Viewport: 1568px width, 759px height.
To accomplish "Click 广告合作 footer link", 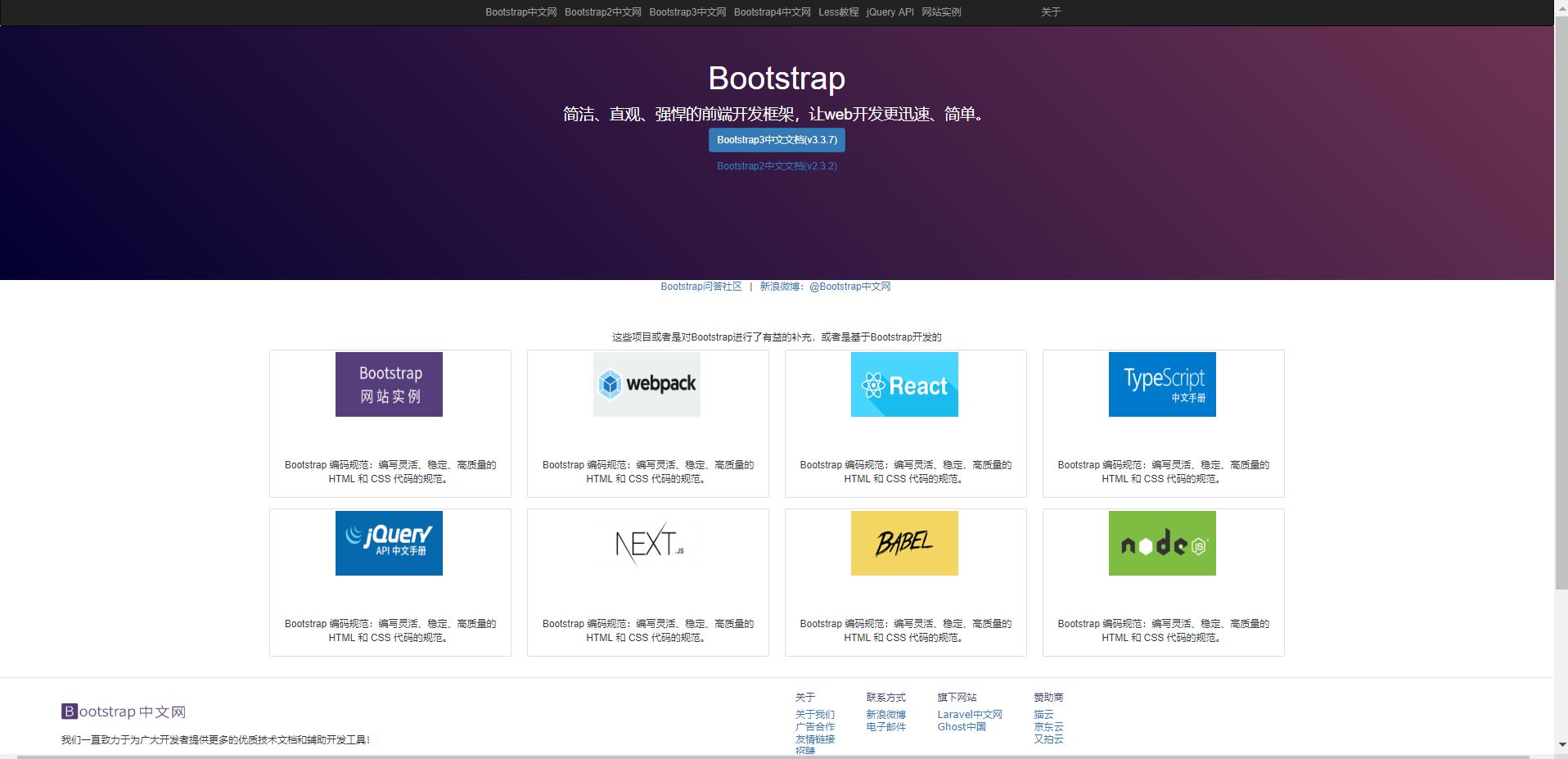I will pos(815,727).
